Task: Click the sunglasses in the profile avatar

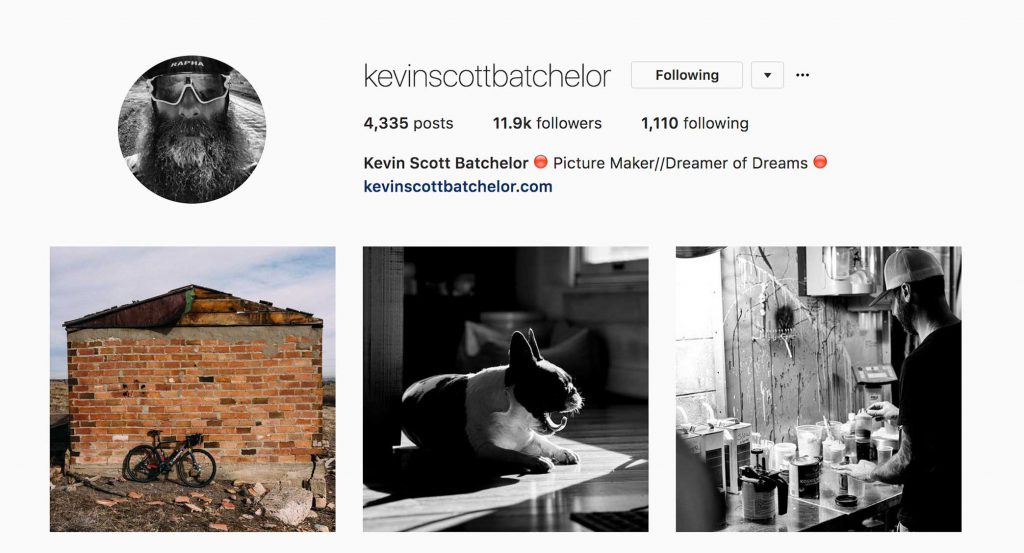Action: [x=189, y=89]
